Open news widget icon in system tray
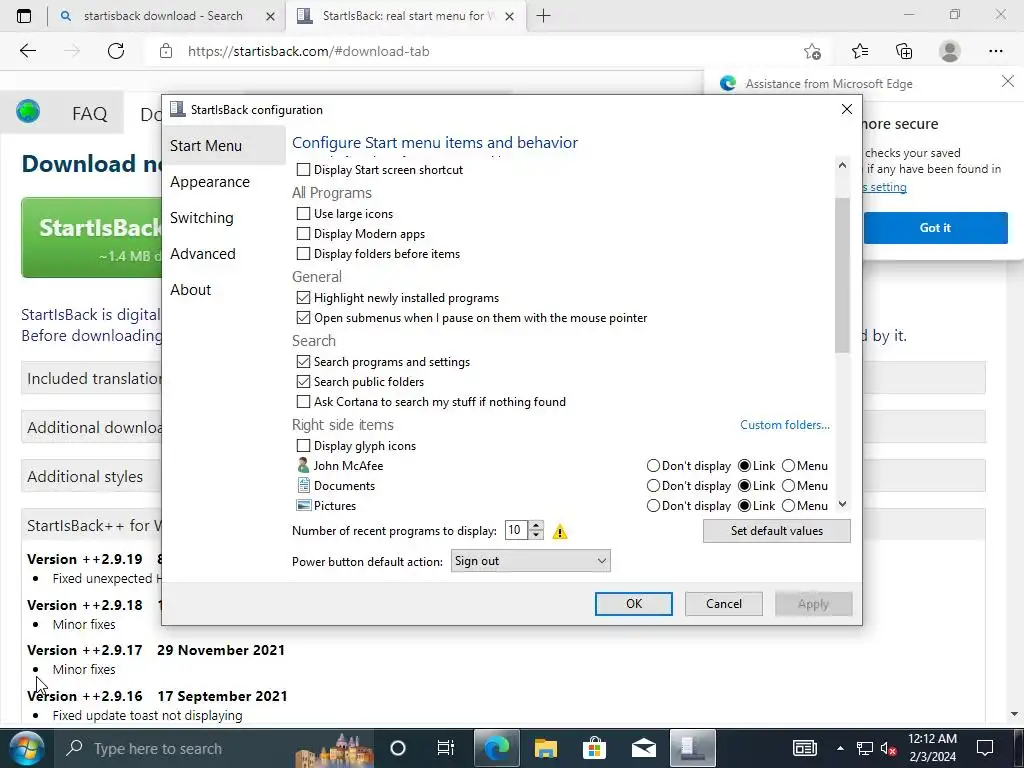 pos(805,748)
